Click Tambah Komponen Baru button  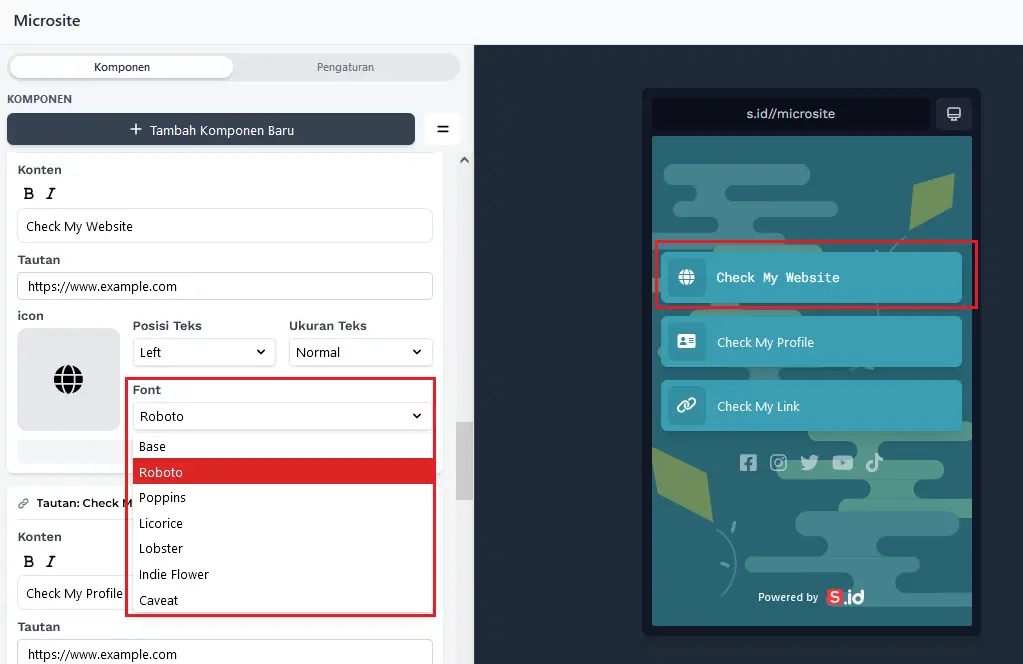211,130
